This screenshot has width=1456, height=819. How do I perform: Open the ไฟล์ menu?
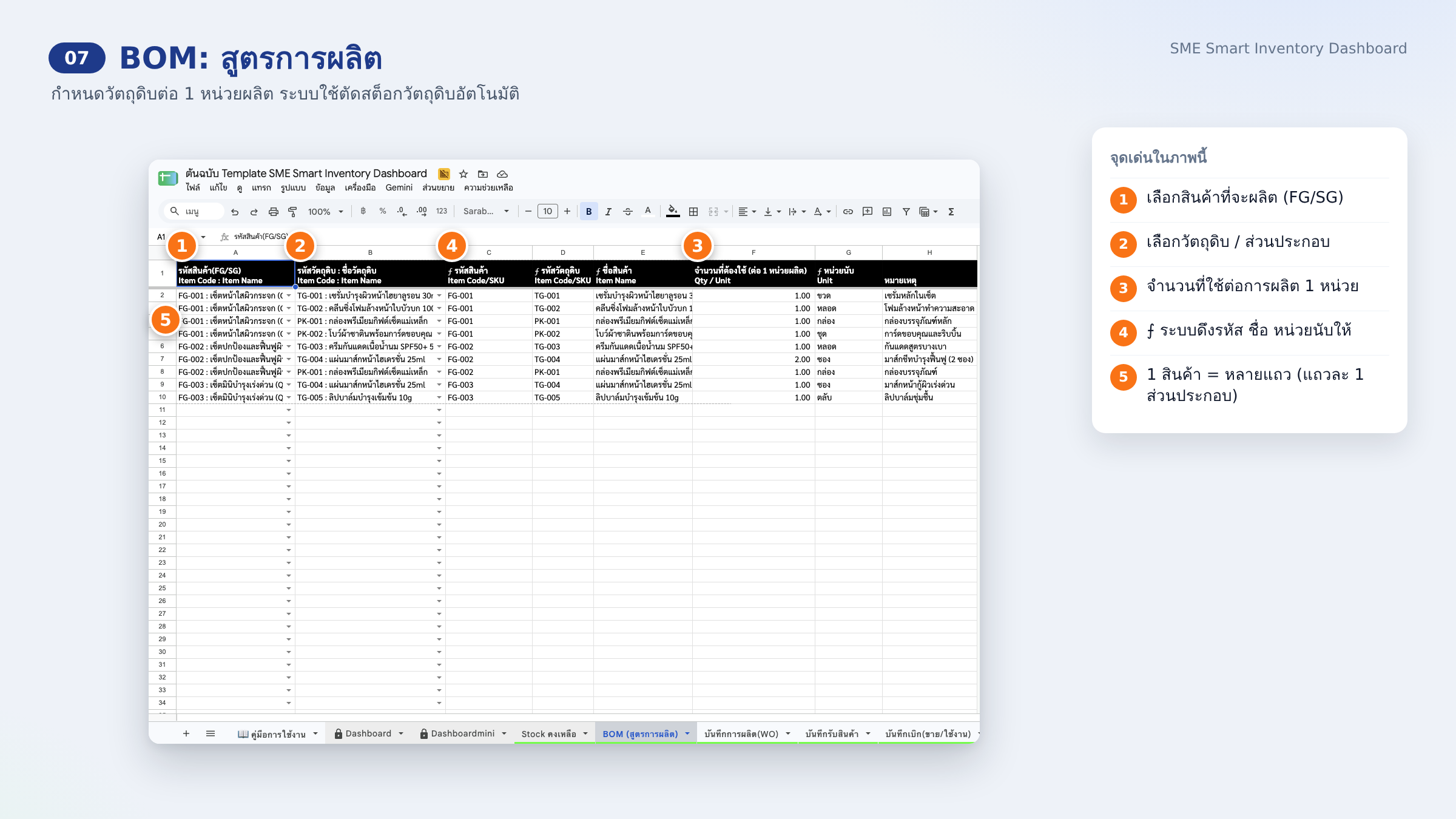click(193, 188)
